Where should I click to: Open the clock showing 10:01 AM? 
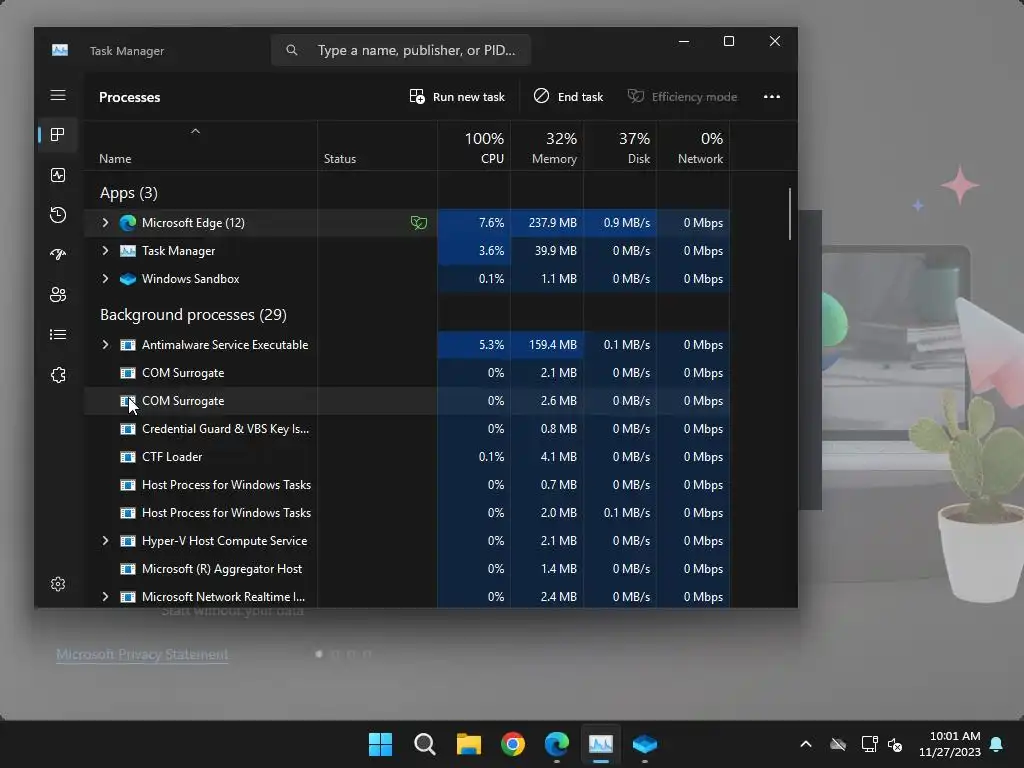coord(950,744)
